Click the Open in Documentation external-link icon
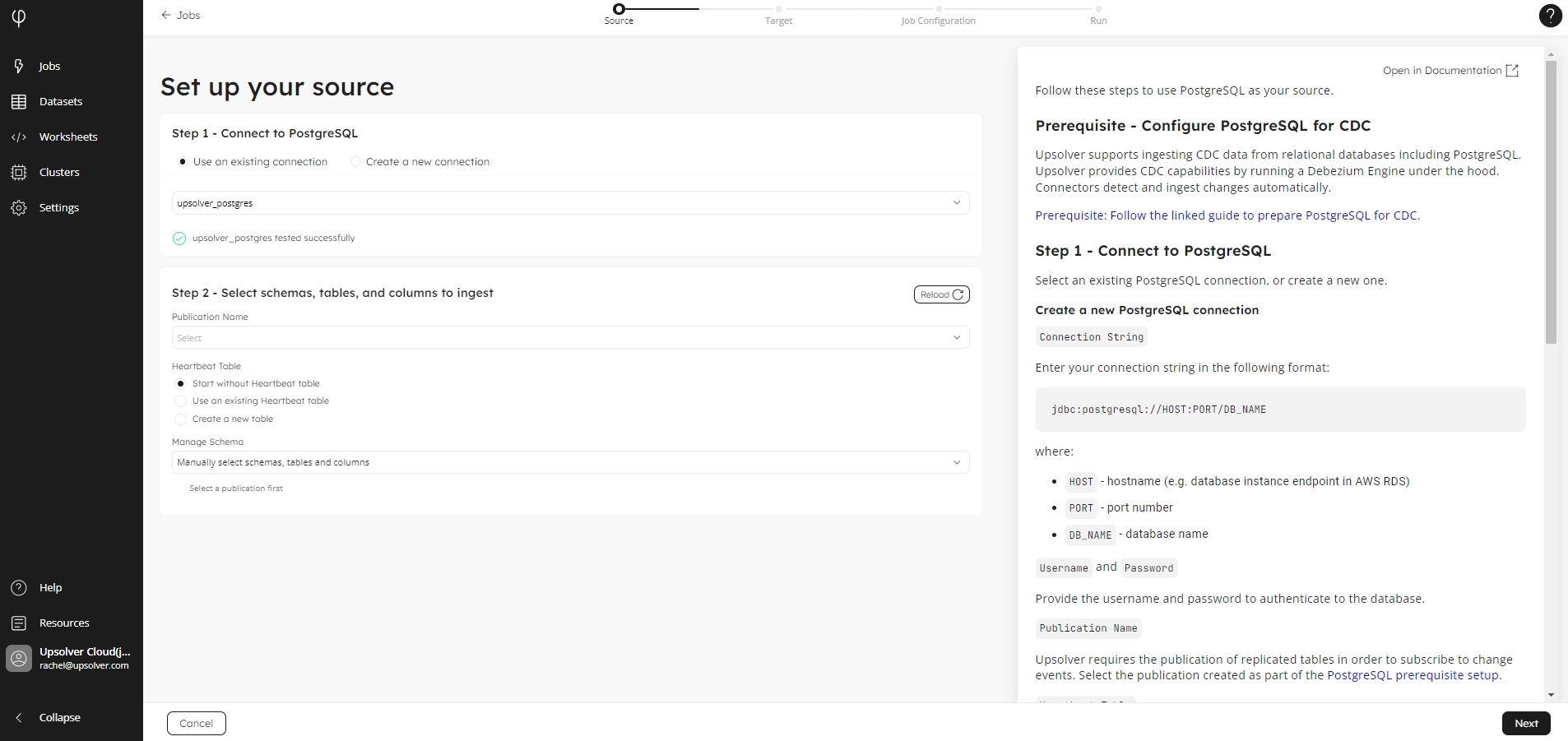 click(1512, 71)
